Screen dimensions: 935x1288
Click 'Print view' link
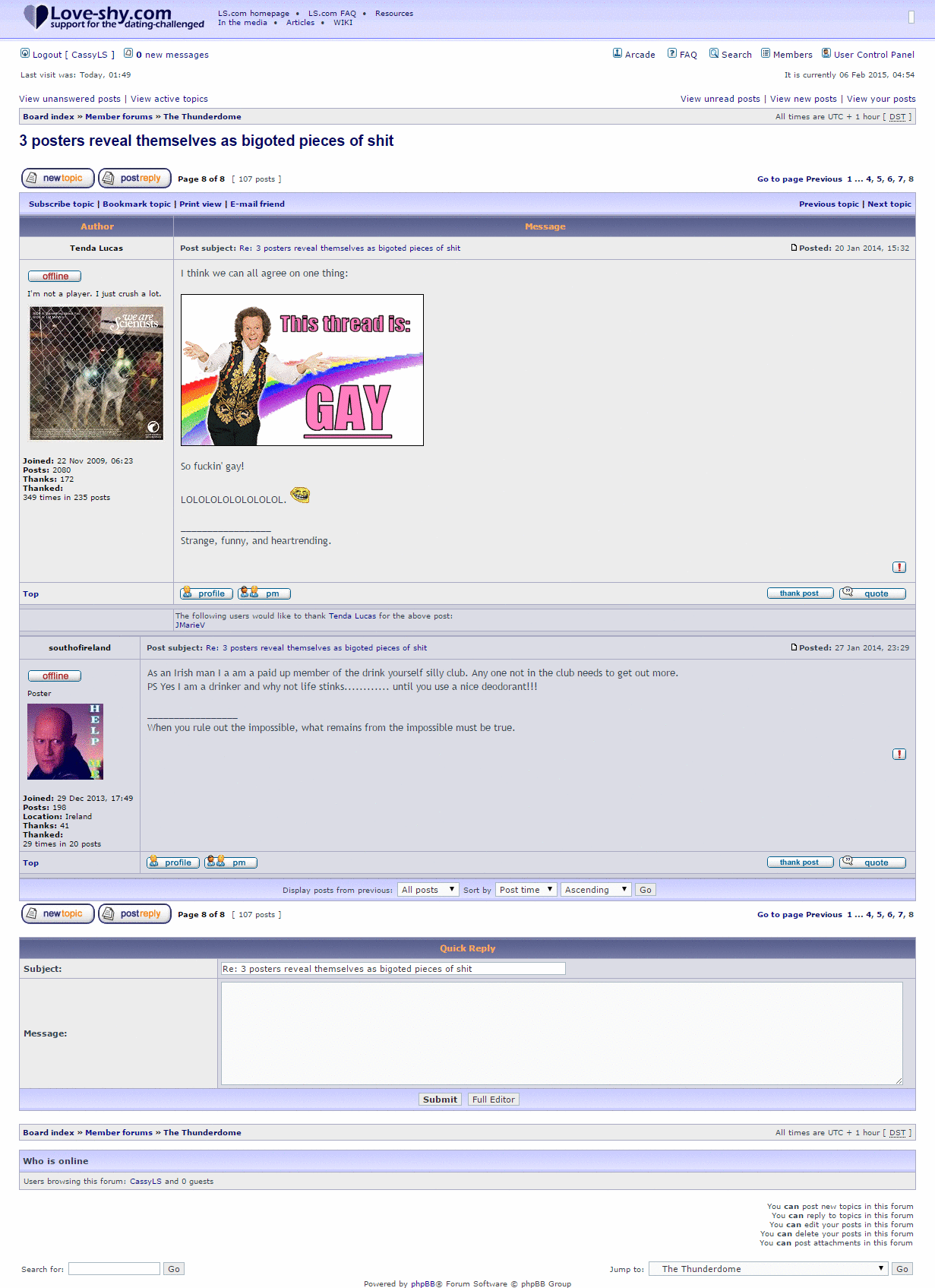point(201,204)
